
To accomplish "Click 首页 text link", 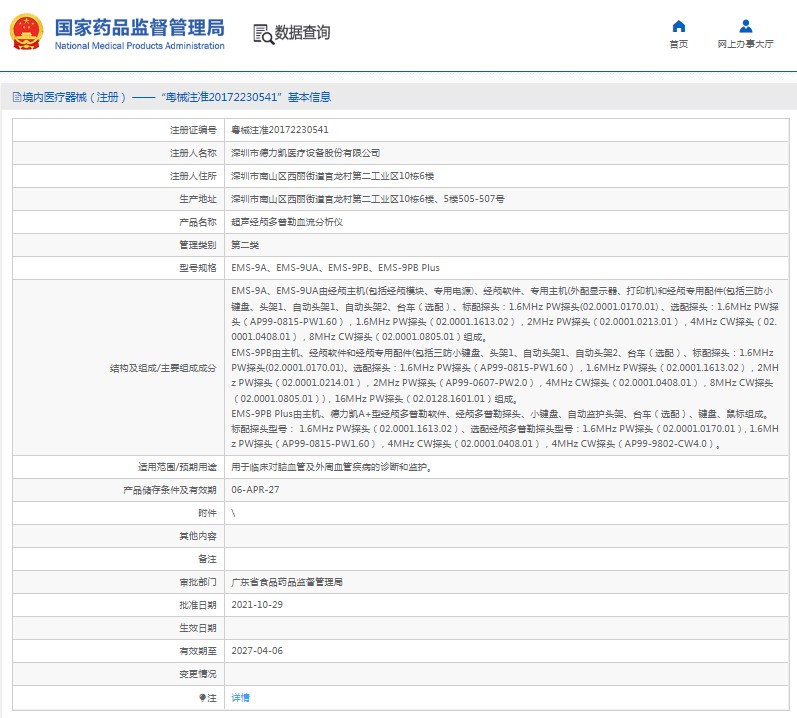I will tap(679, 44).
